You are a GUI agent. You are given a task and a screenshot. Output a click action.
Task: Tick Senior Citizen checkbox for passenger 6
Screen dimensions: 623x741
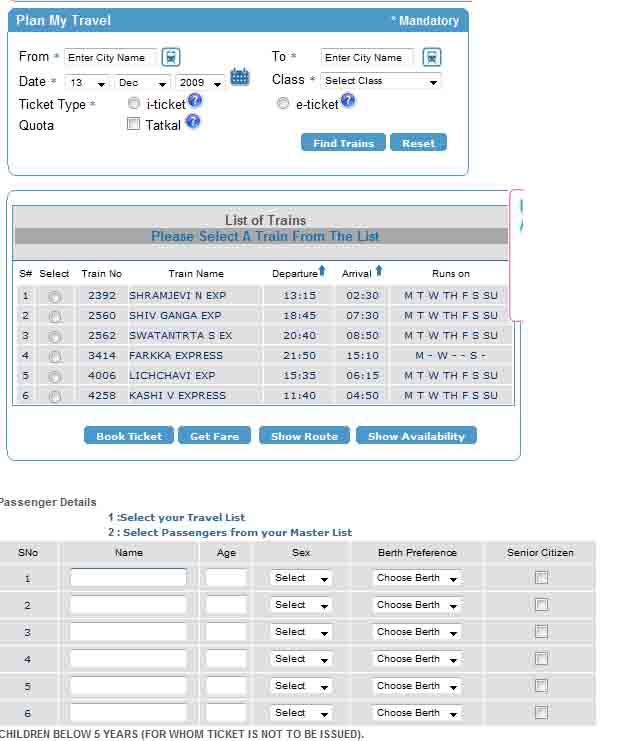[x=541, y=712]
